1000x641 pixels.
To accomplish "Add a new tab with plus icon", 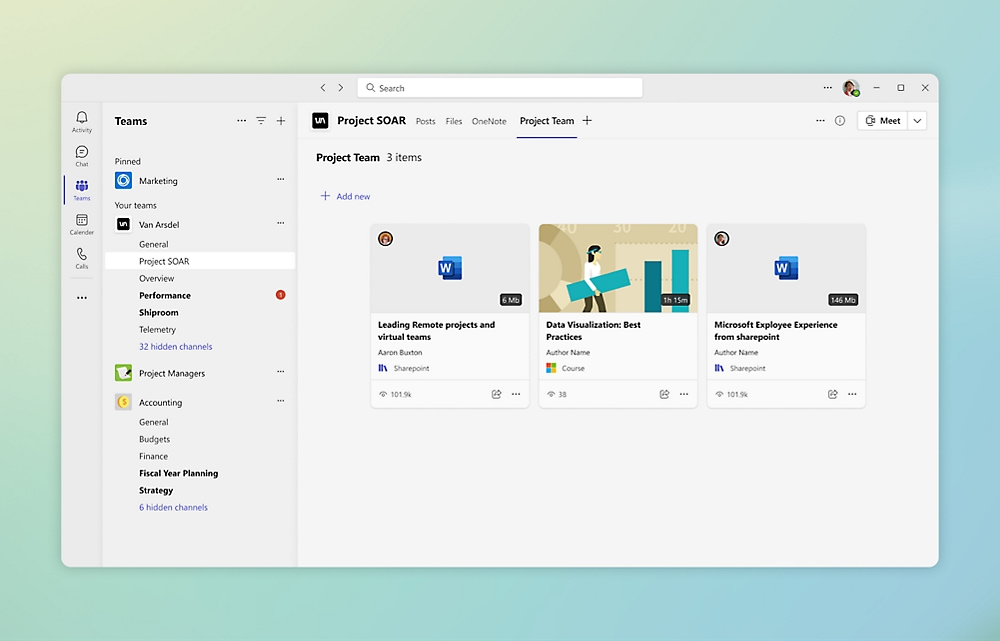I will [x=587, y=121].
